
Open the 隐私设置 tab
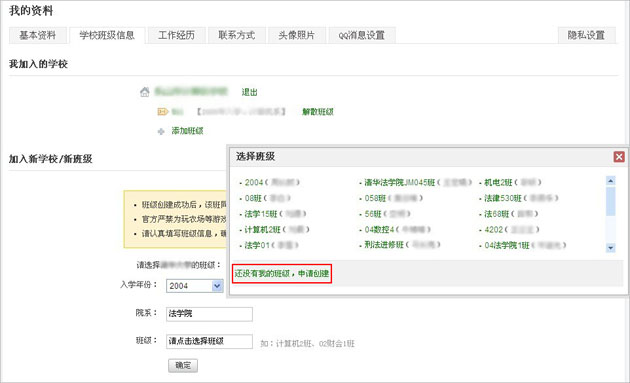[586, 35]
